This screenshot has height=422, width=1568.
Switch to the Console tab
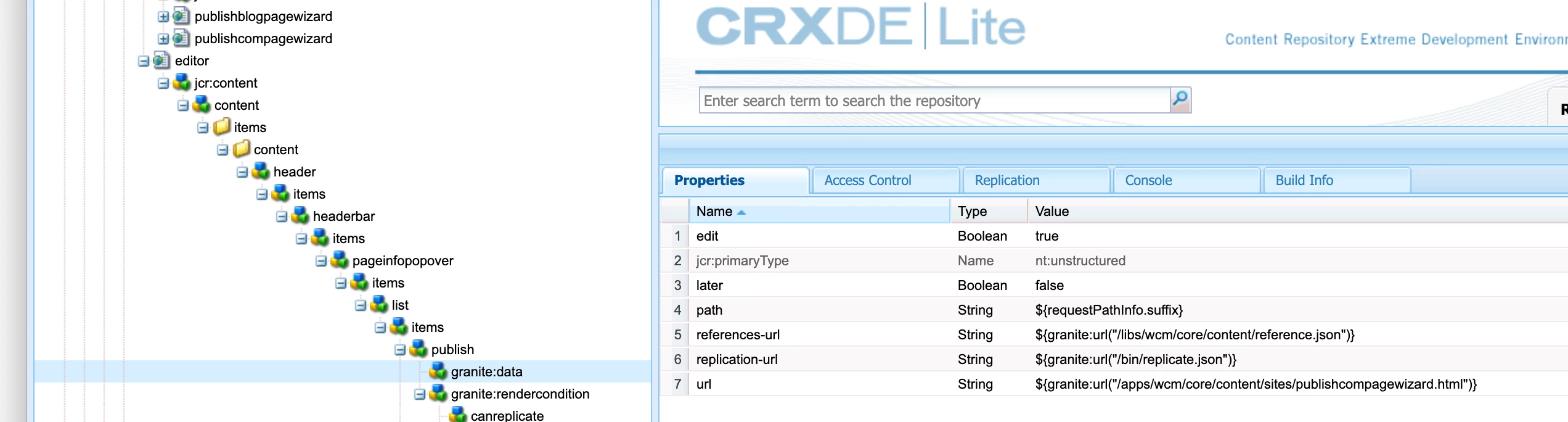click(x=1186, y=180)
